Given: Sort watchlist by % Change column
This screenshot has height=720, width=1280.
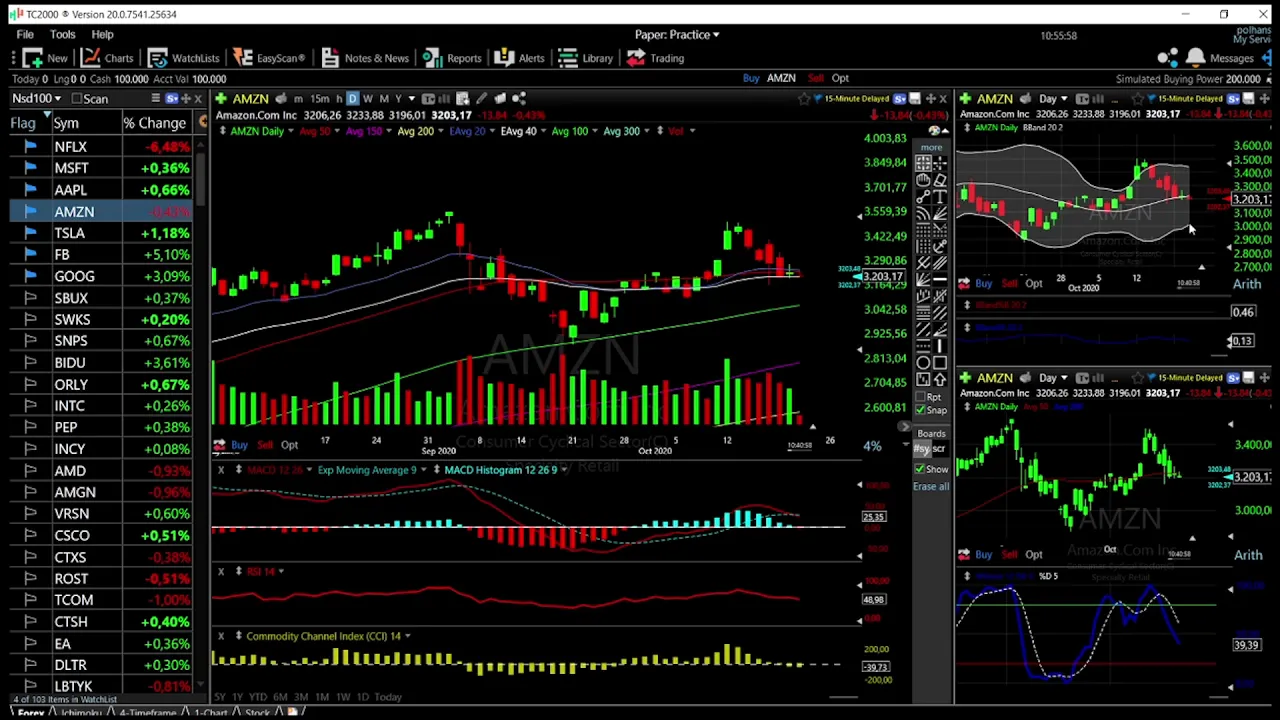Looking at the screenshot, I should [155, 123].
